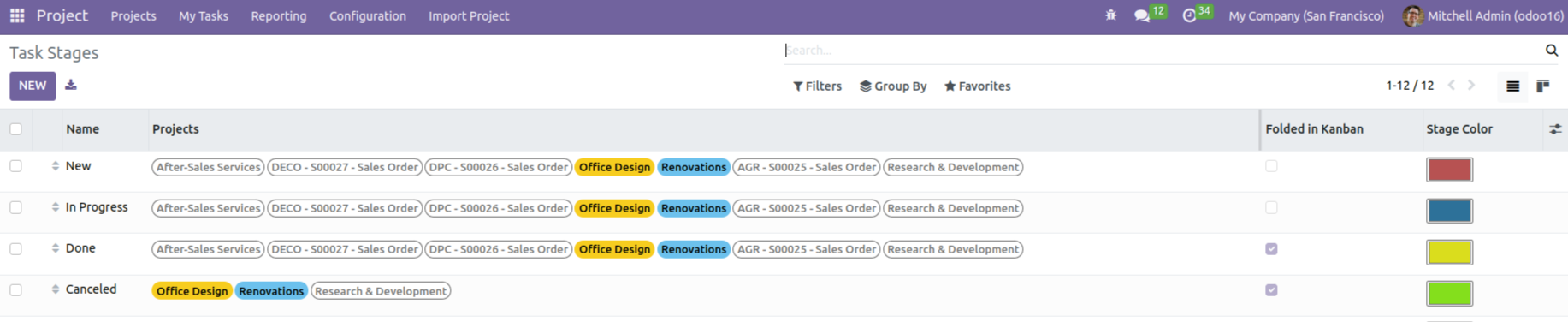The image size is (1568, 322).
Task: Open the conversations chat icon
Action: (x=1141, y=15)
